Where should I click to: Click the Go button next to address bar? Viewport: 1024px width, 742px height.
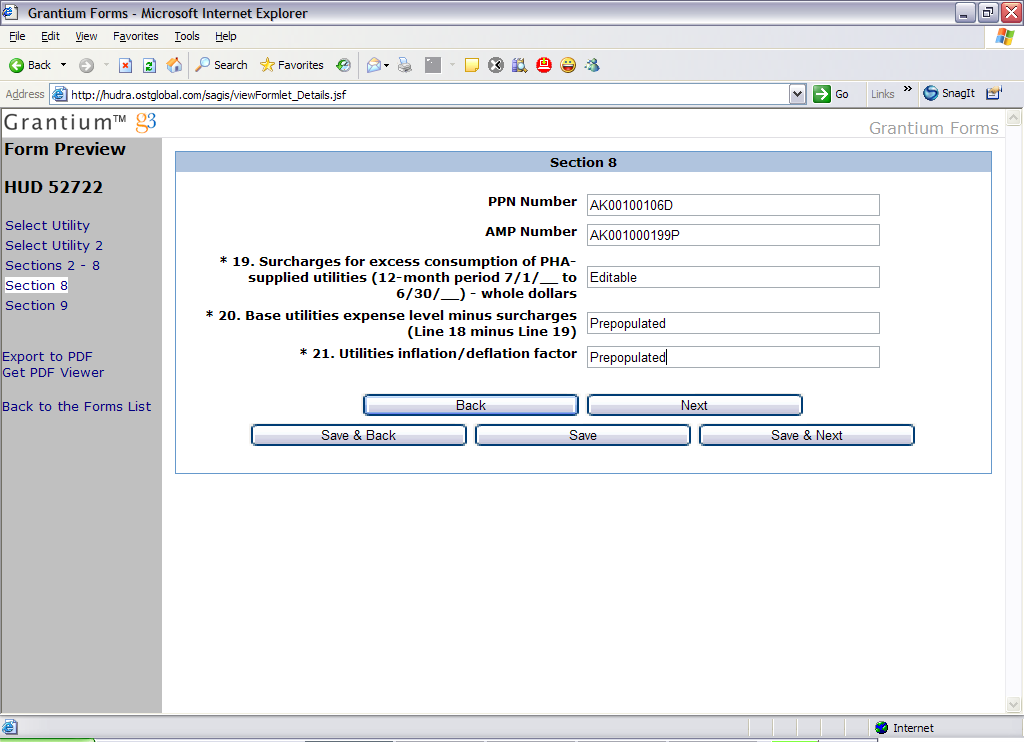[831, 95]
